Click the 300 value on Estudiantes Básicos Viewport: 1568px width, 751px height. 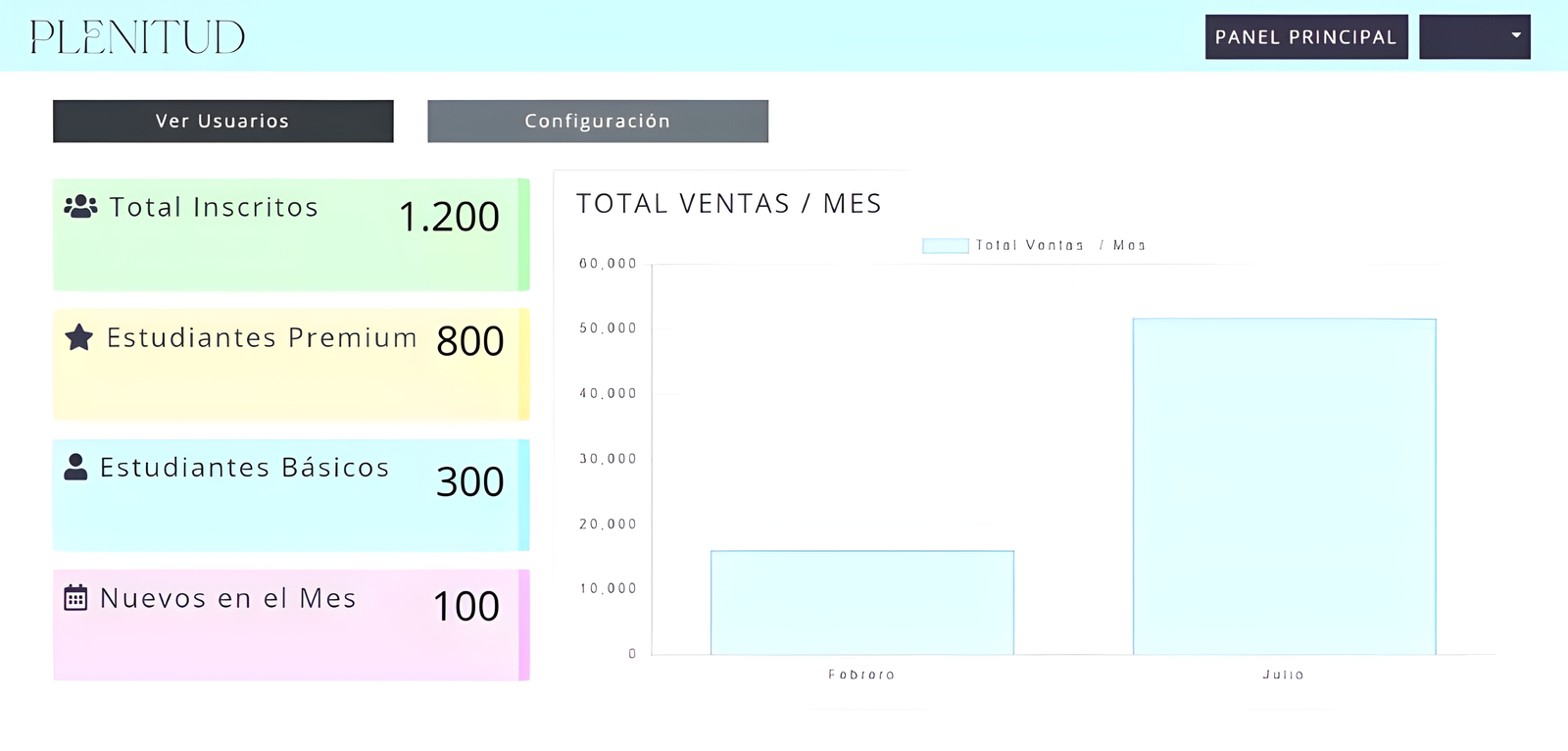(468, 481)
